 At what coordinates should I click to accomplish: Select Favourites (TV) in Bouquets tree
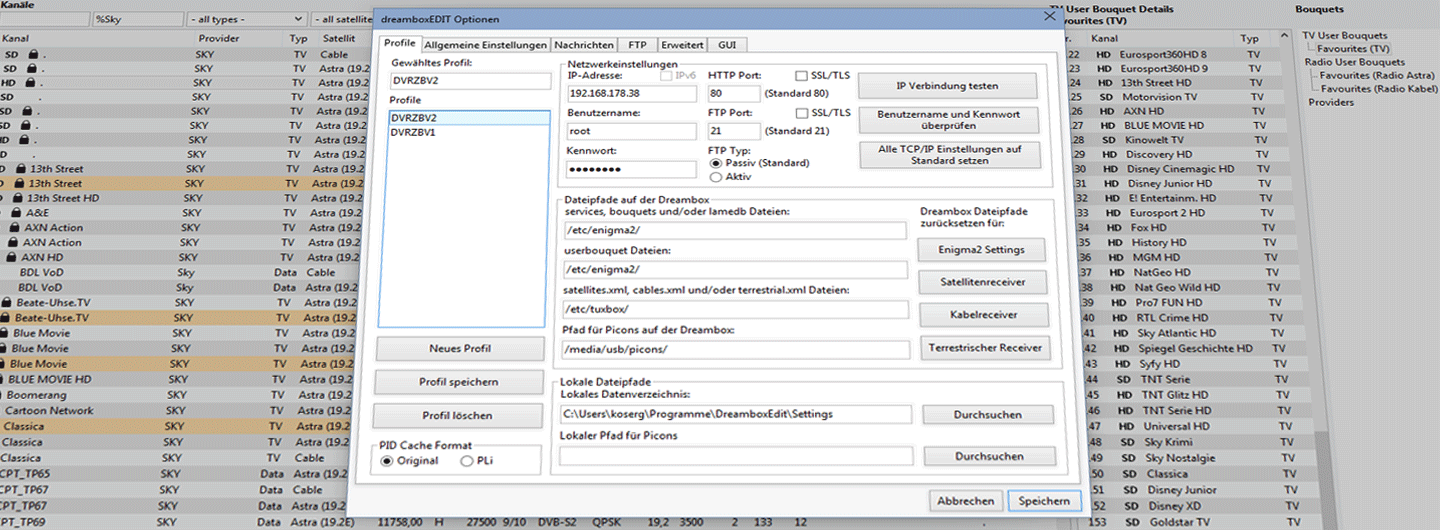1352,48
